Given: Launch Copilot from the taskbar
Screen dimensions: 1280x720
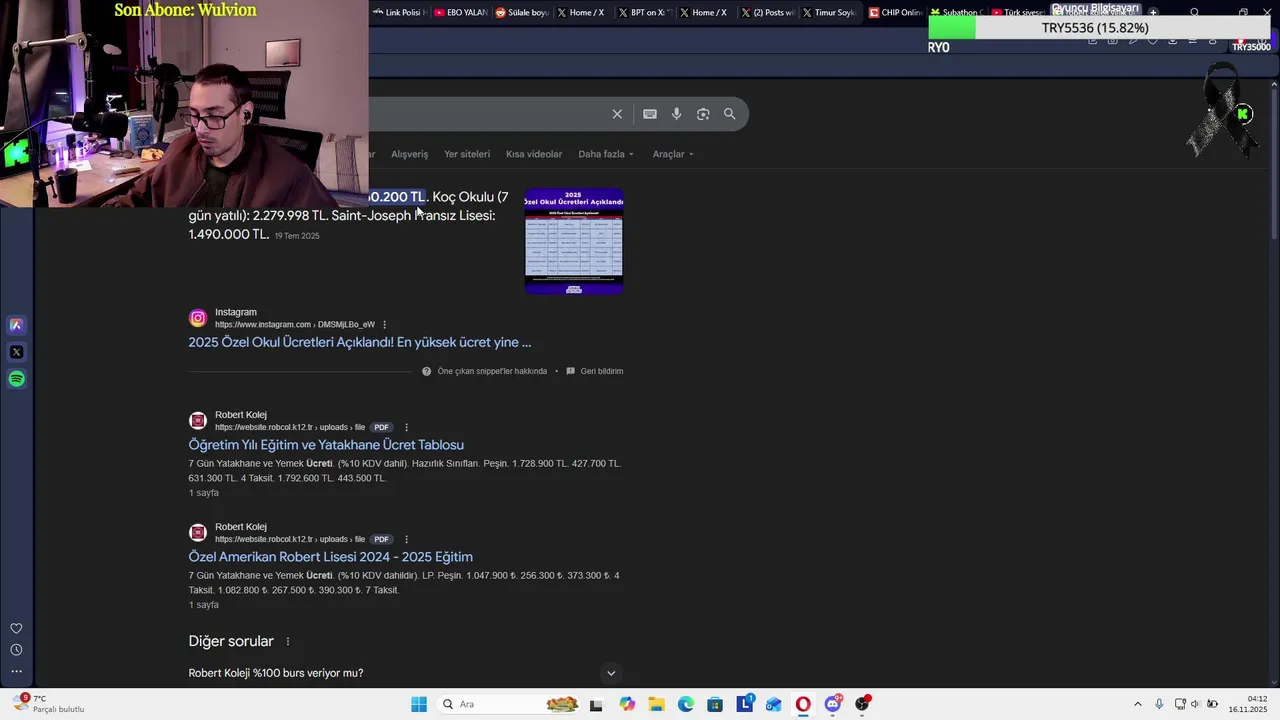Looking at the screenshot, I should [x=627, y=704].
